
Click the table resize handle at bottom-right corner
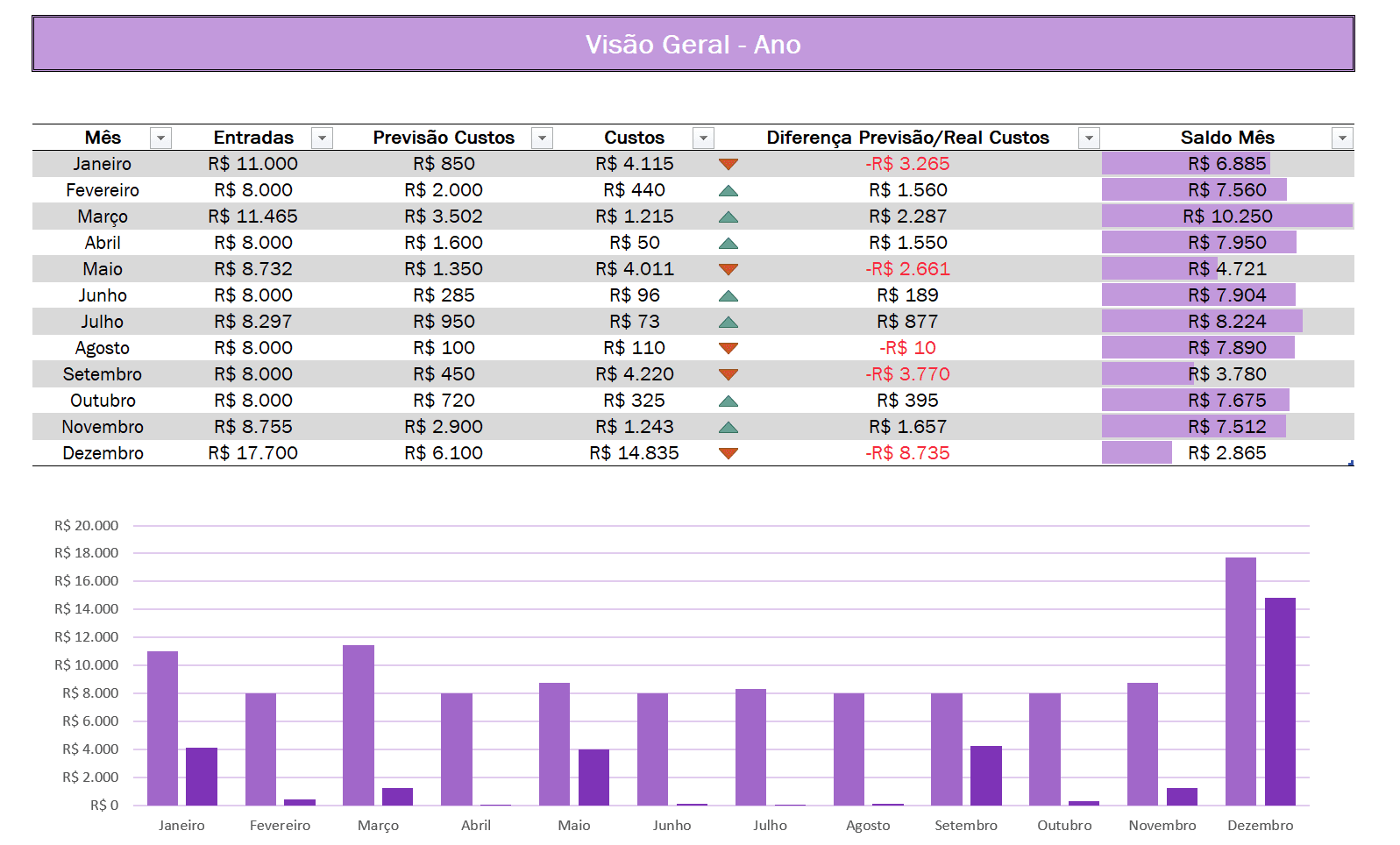pos(1351,463)
